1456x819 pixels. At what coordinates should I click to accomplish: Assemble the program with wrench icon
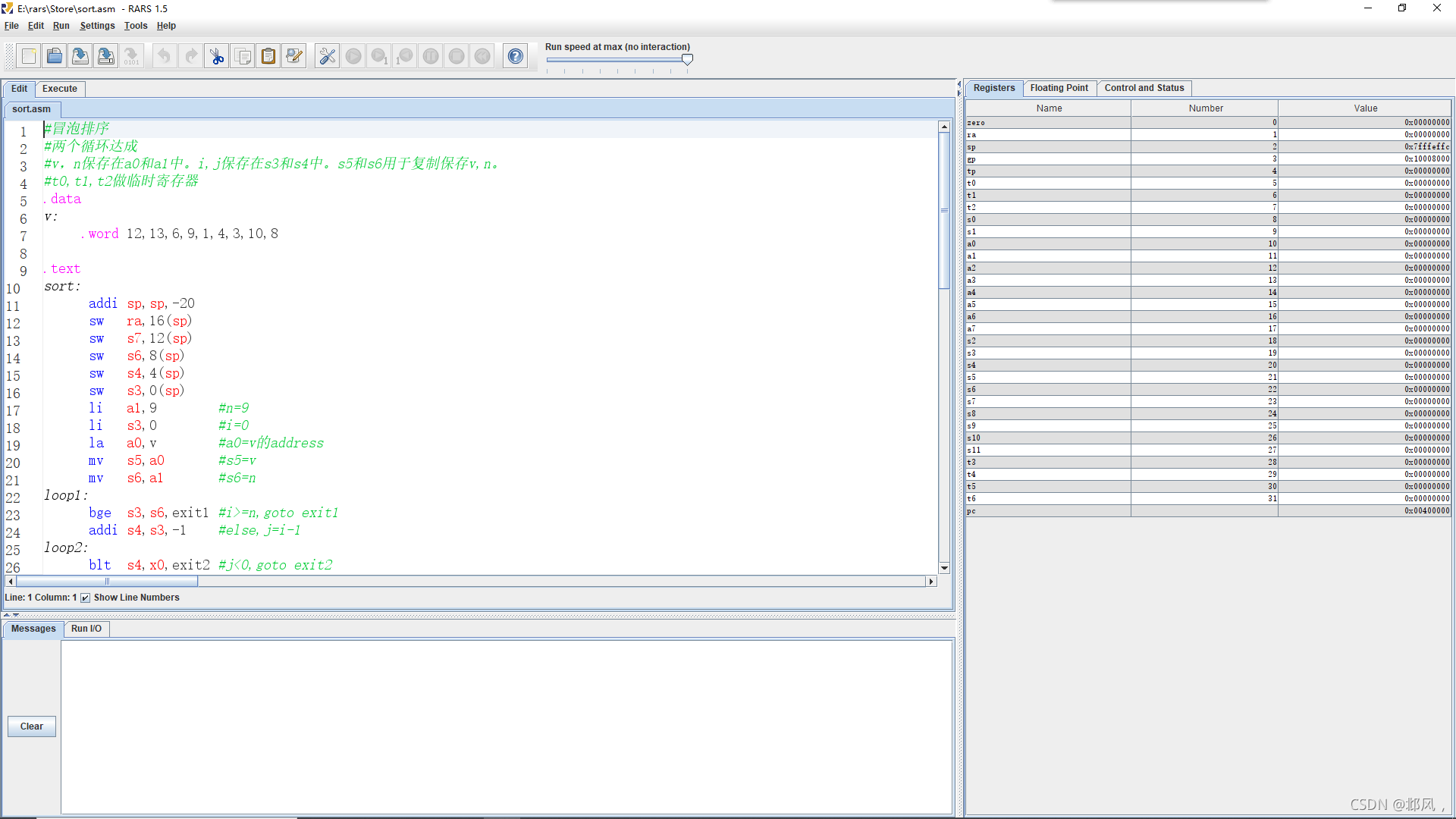pyautogui.click(x=328, y=56)
